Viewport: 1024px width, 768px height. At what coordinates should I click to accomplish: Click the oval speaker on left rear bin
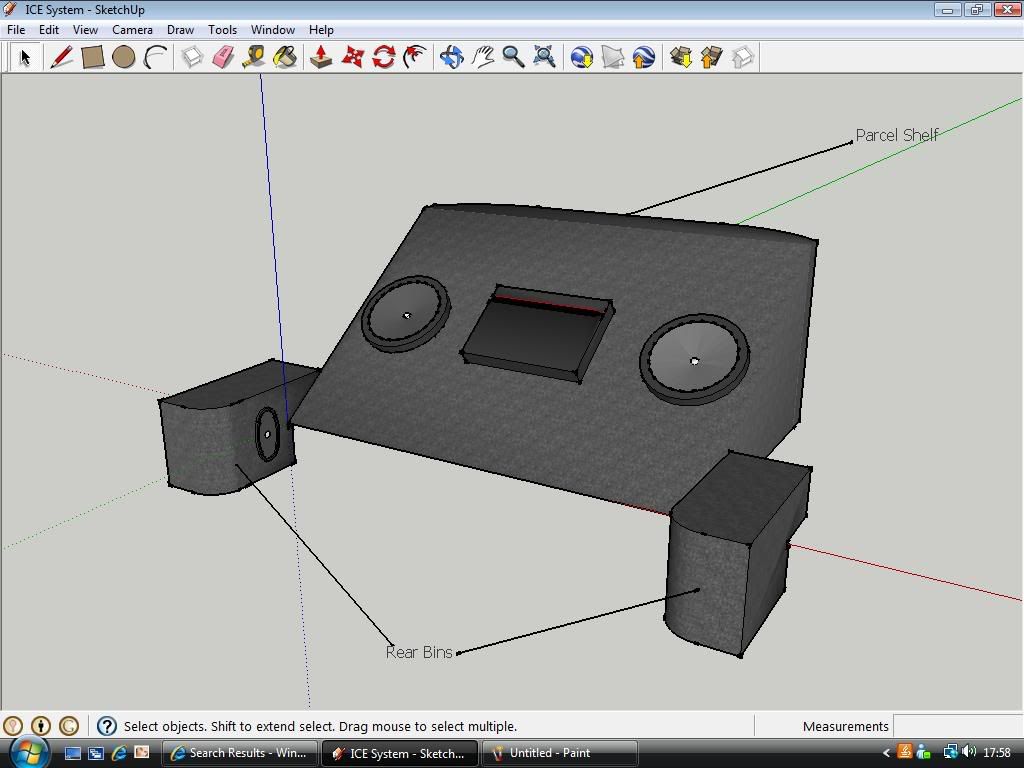(267, 434)
